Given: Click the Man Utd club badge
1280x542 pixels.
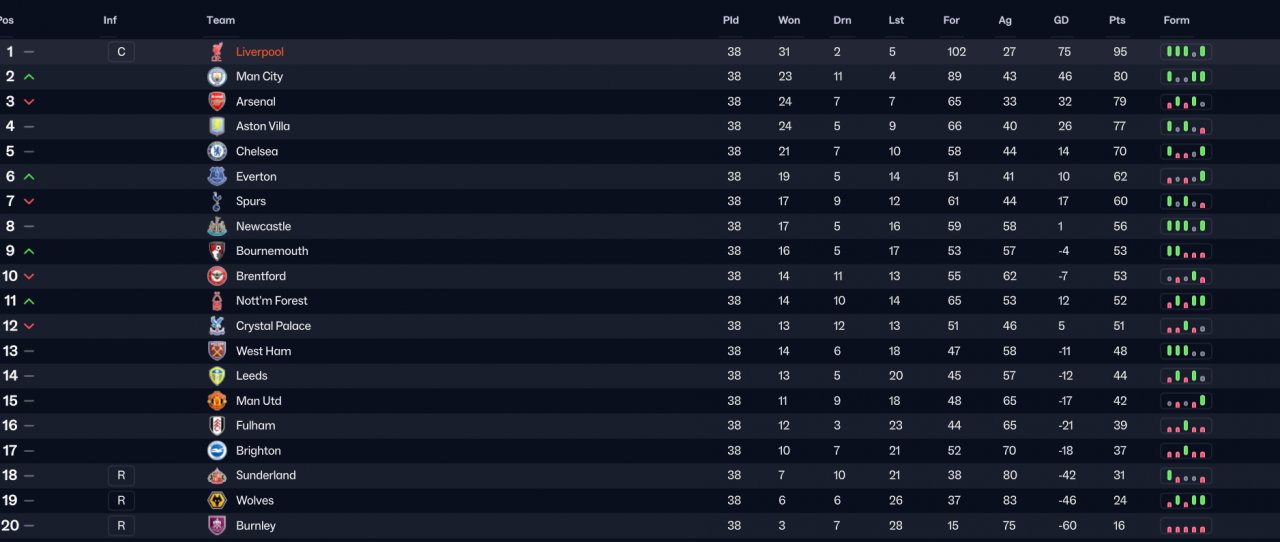Looking at the screenshot, I should [217, 401].
